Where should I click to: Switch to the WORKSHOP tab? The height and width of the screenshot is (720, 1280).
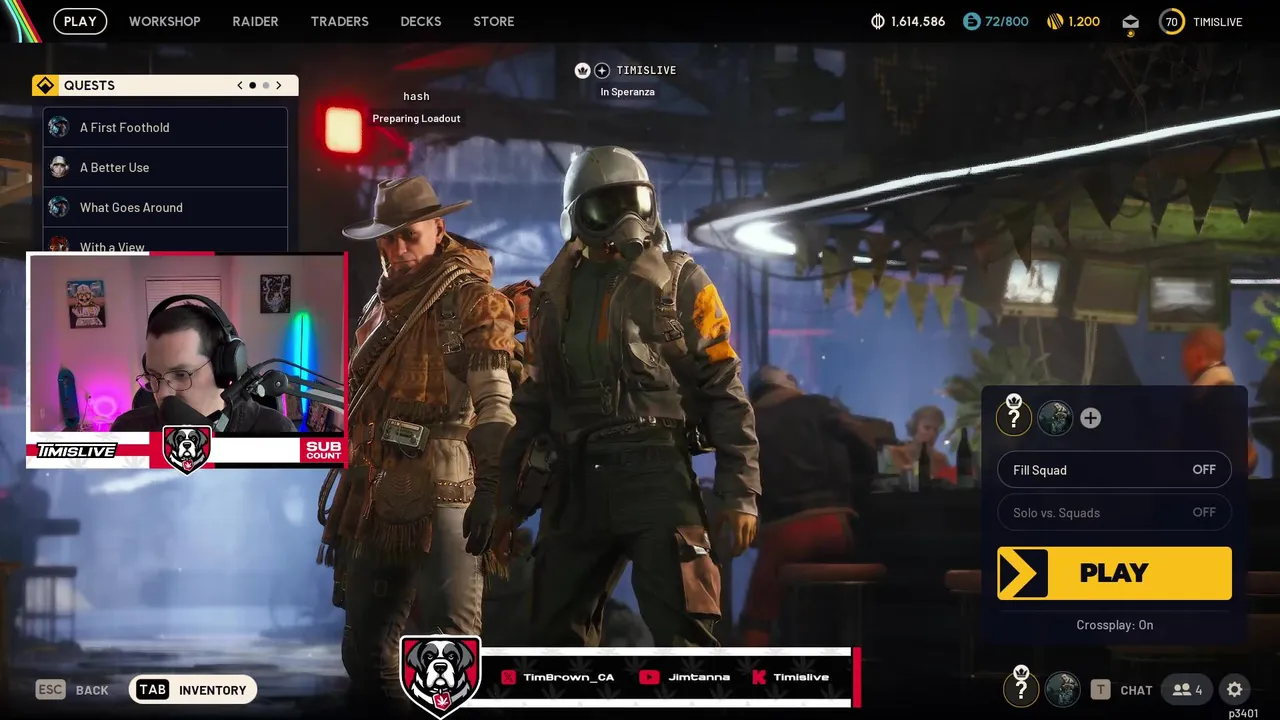pyautogui.click(x=164, y=21)
